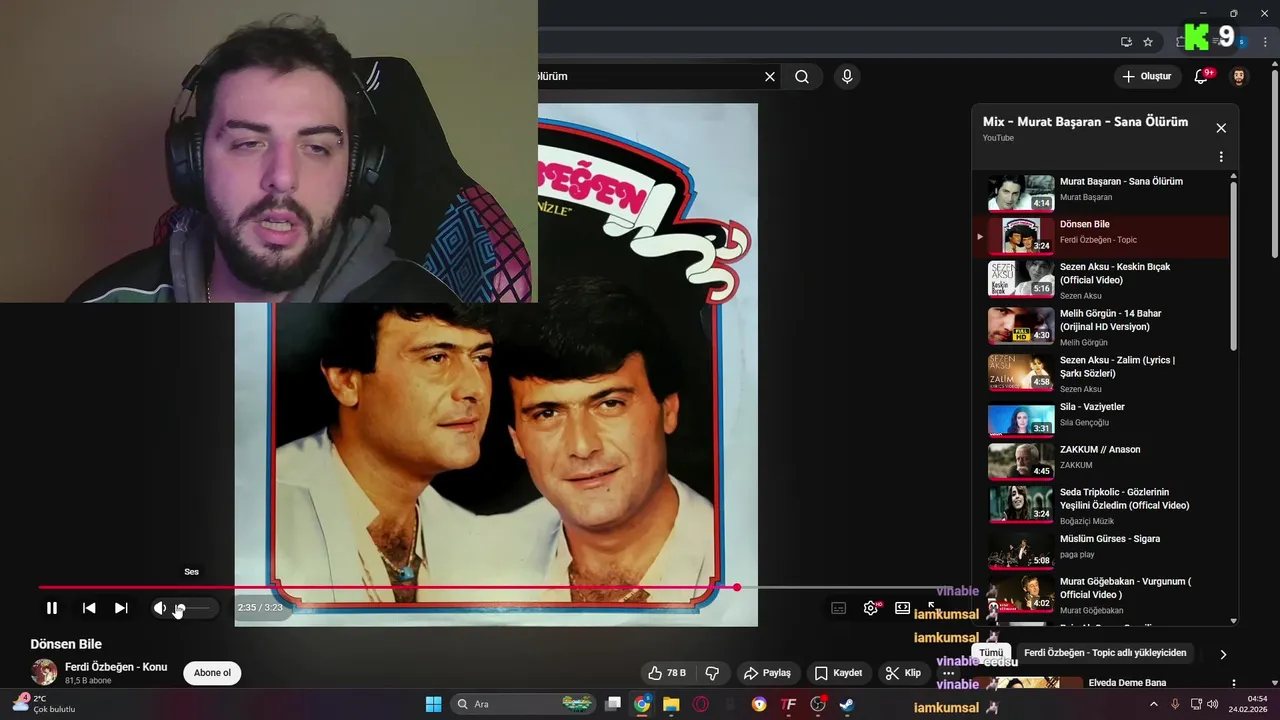Open Elveda Deme Bana recommended video

(x=1127, y=683)
